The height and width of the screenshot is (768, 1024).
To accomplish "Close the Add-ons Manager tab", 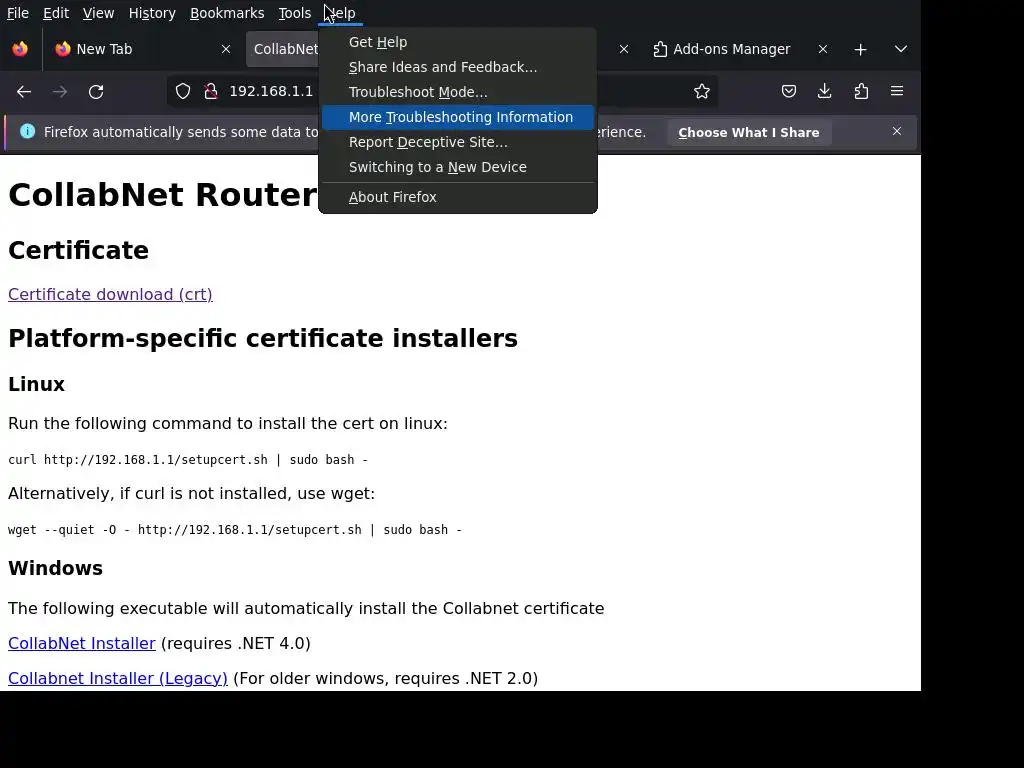I will [823, 49].
